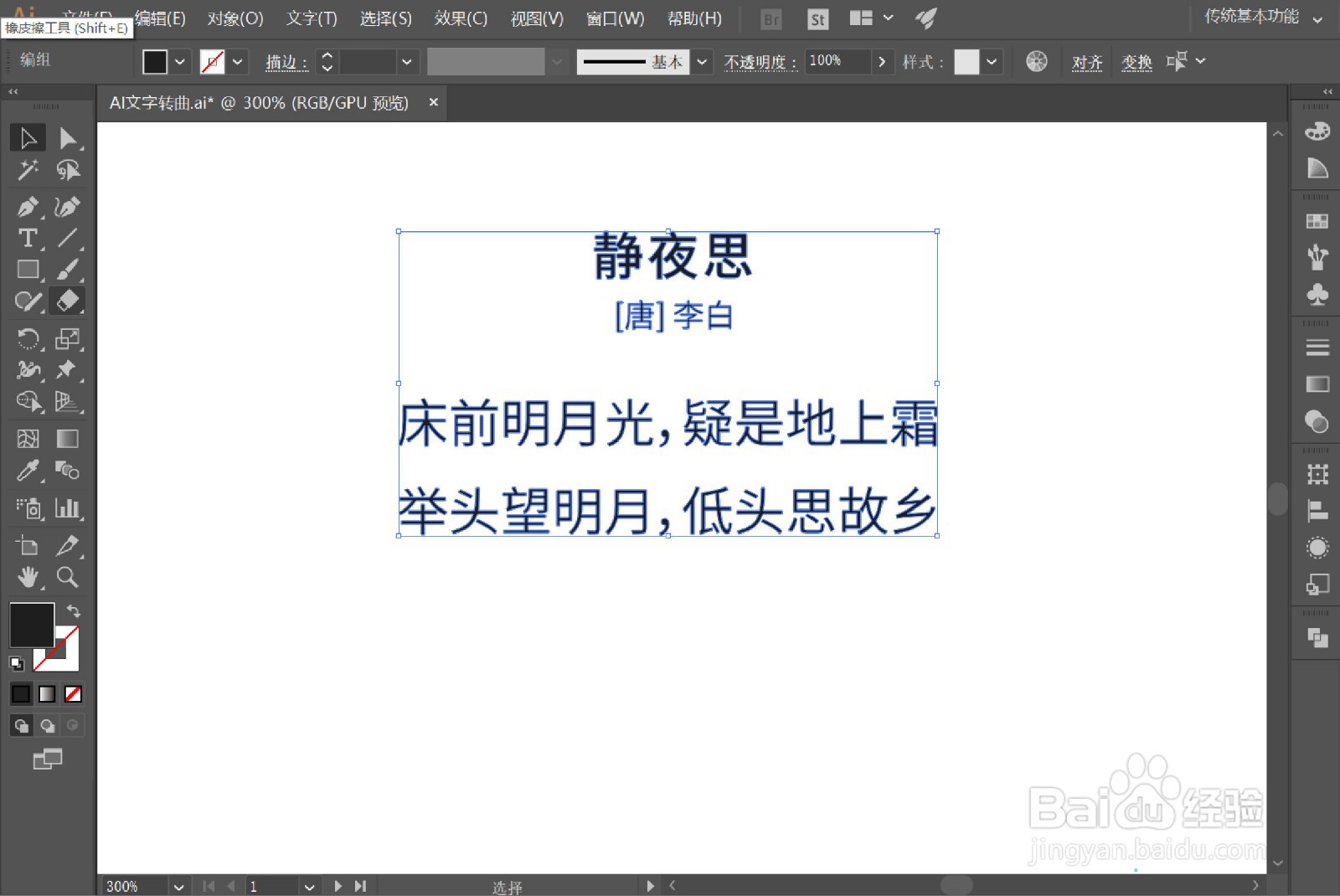Select the Paintbrush tool
Image resolution: width=1340 pixels, height=896 pixels.
click(x=68, y=270)
